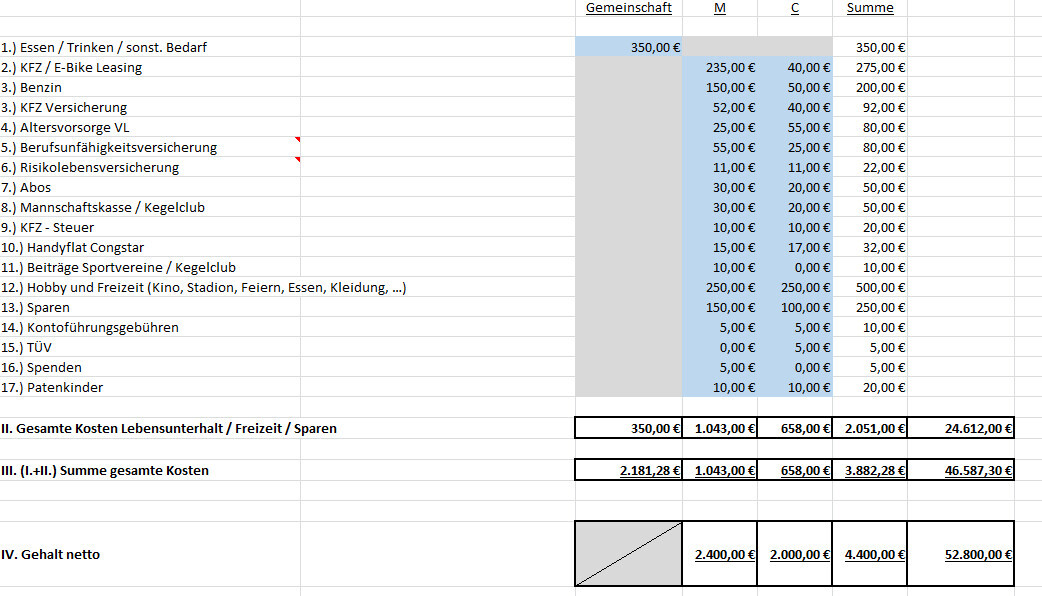Click the M value for KFZ / E-Bike Leasing
The image size is (1042, 596).
click(720, 67)
